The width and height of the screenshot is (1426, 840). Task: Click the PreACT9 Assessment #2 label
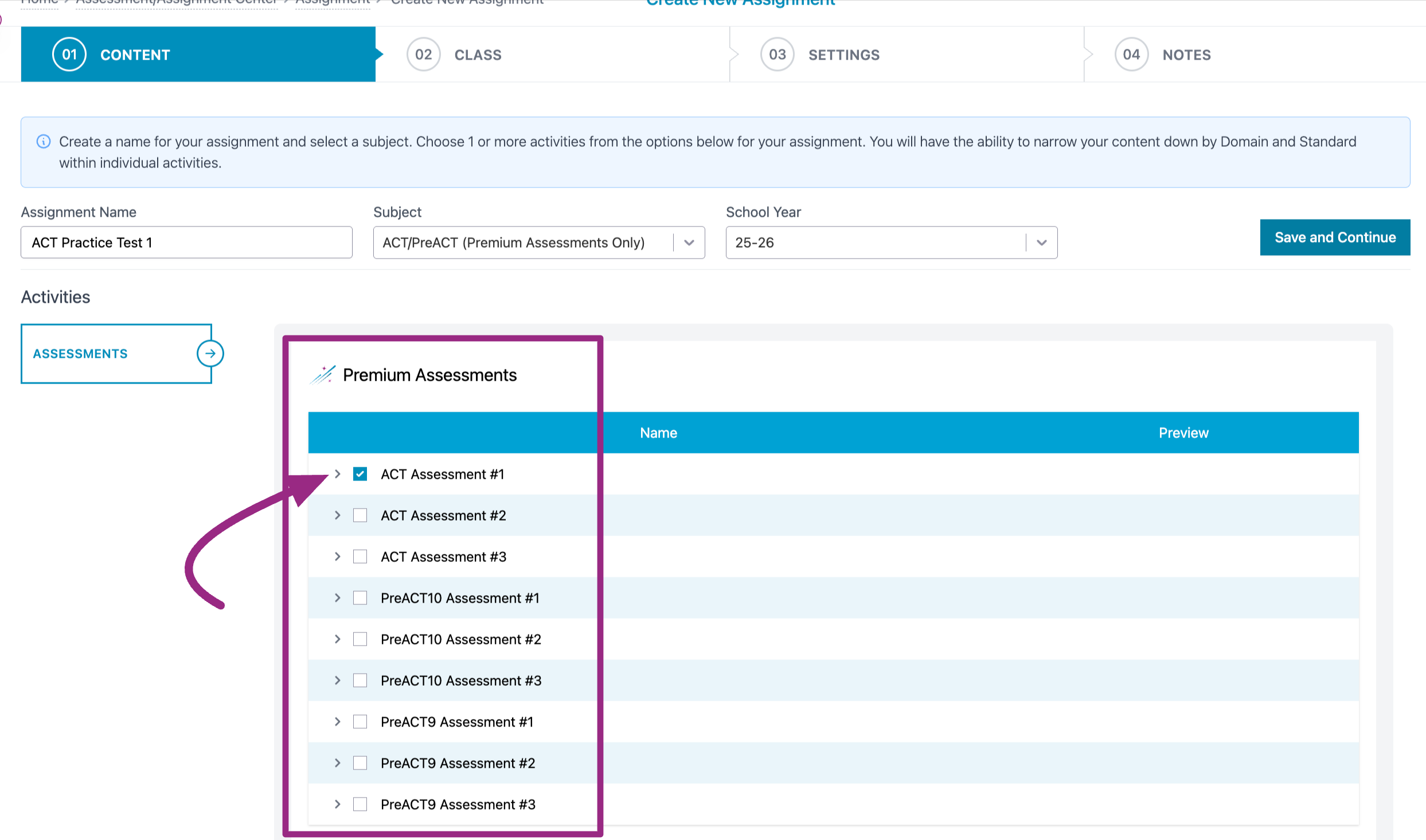coord(458,763)
